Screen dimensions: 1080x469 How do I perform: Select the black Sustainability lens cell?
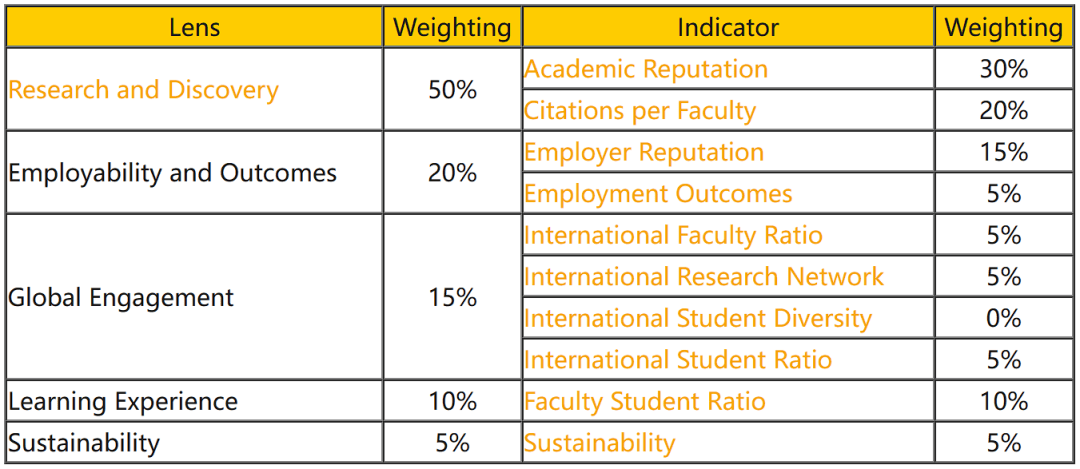click(x=195, y=442)
